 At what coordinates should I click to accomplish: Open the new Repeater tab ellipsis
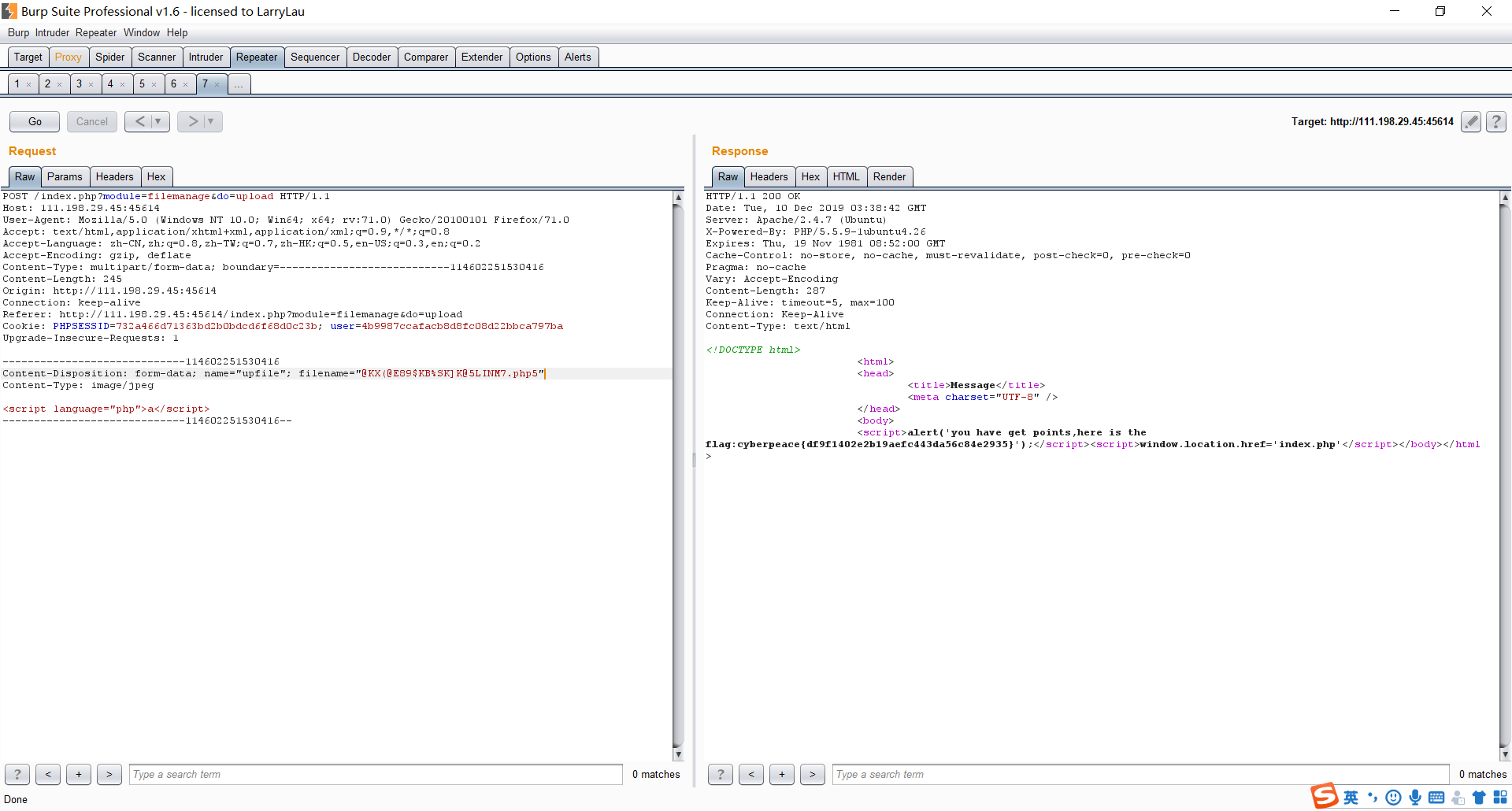(239, 84)
